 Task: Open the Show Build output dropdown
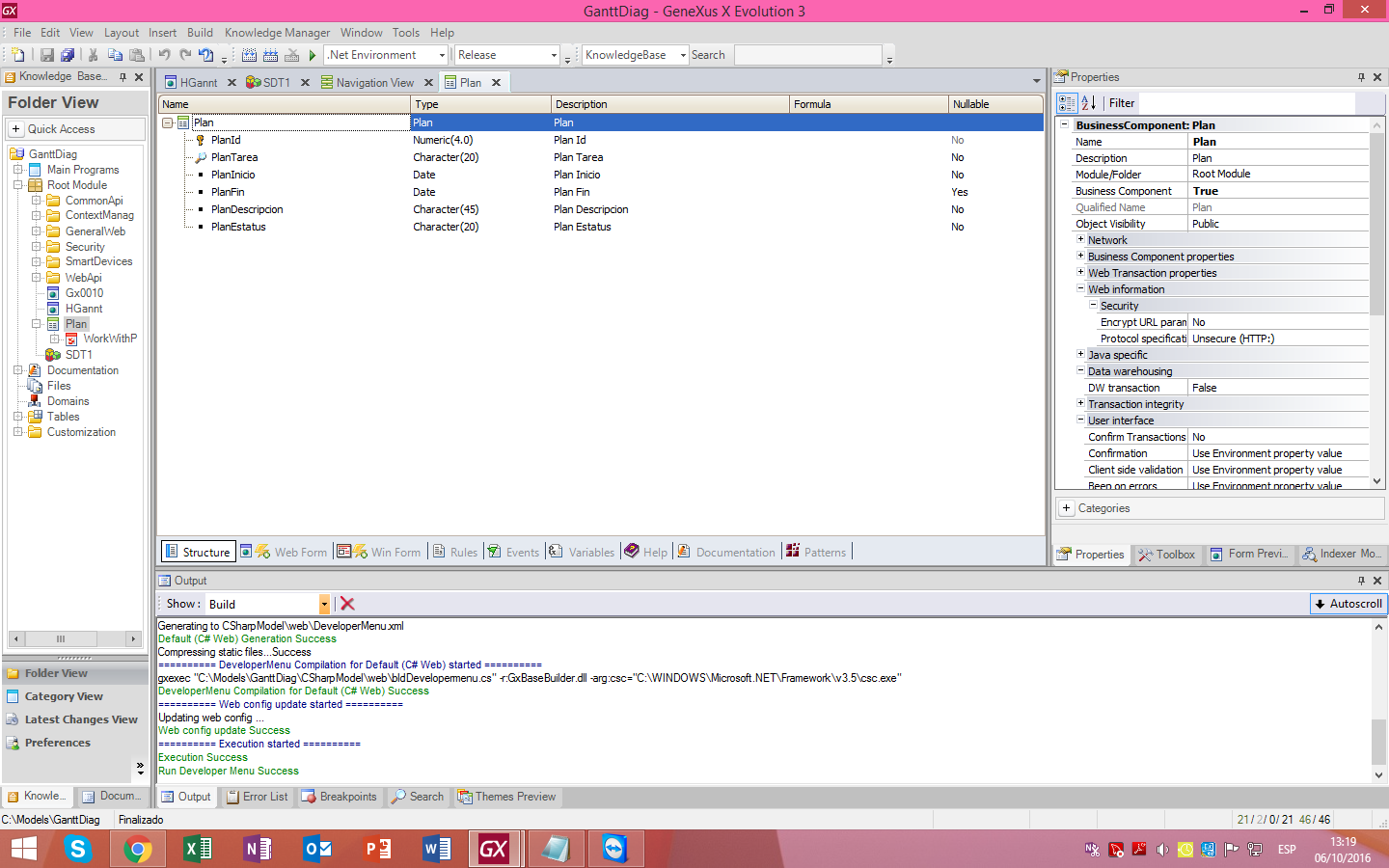point(324,604)
